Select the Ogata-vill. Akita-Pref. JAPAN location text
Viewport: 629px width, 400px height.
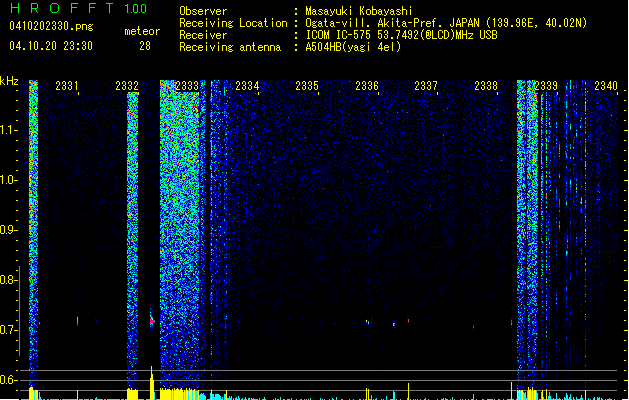[x=446, y=23]
